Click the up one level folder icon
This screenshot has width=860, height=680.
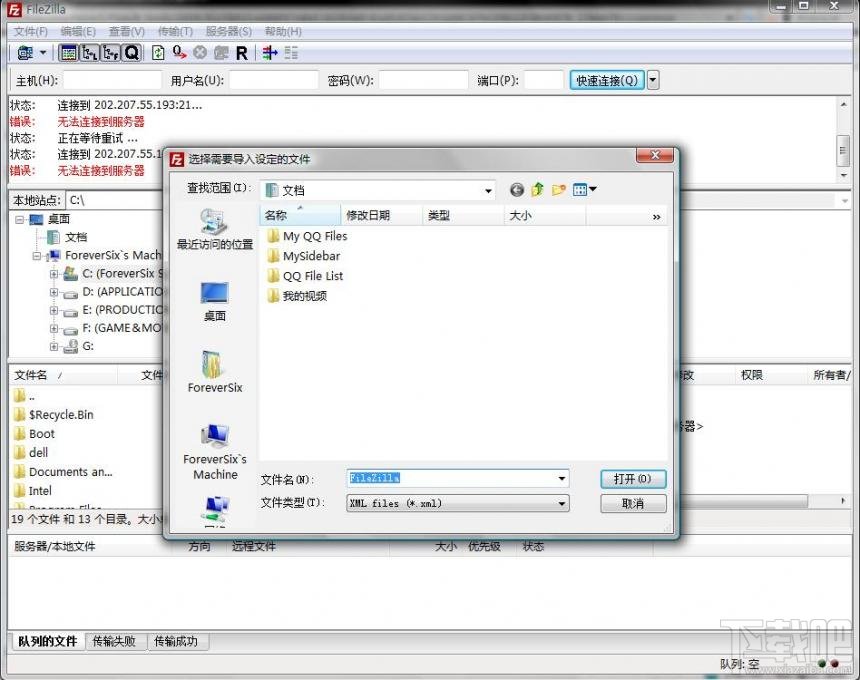(538, 190)
